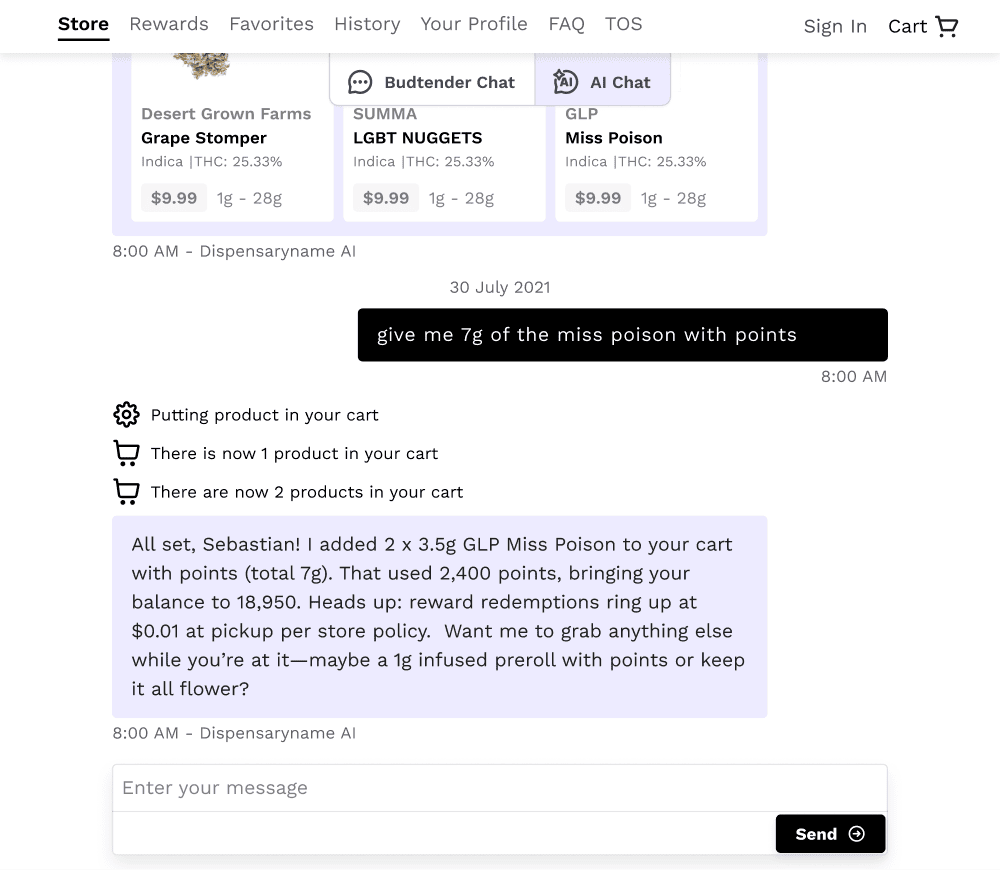Click the Sign In link
This screenshot has height=870, width=1000.
pos(835,26)
